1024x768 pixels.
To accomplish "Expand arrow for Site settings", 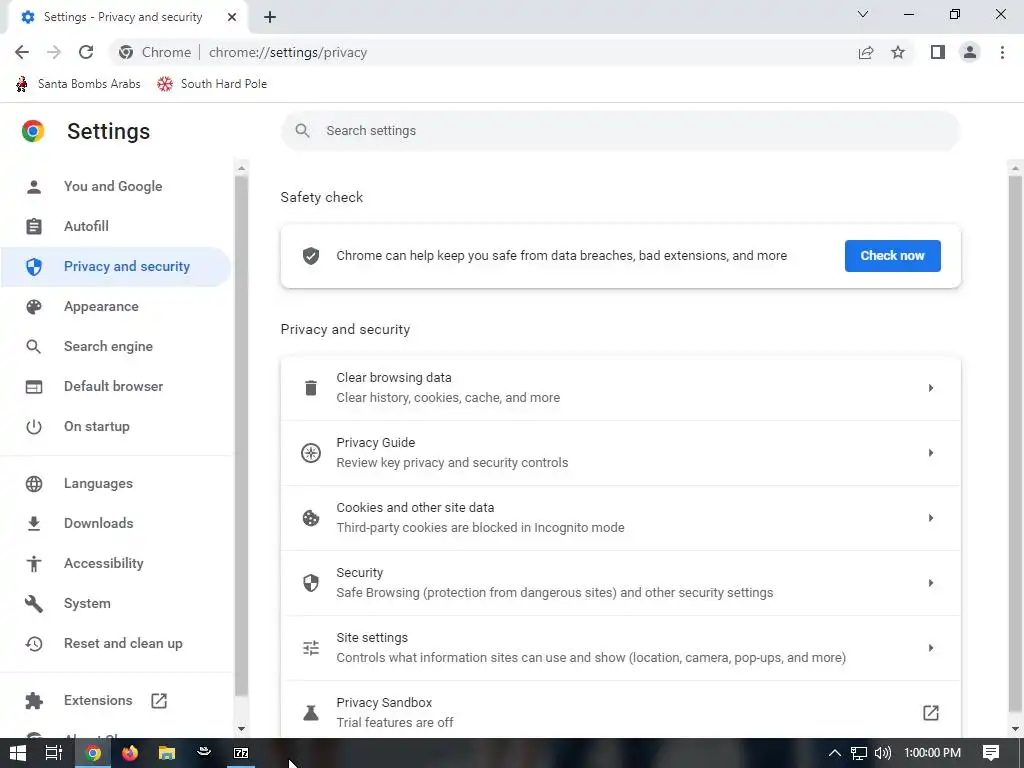I will pos(931,648).
